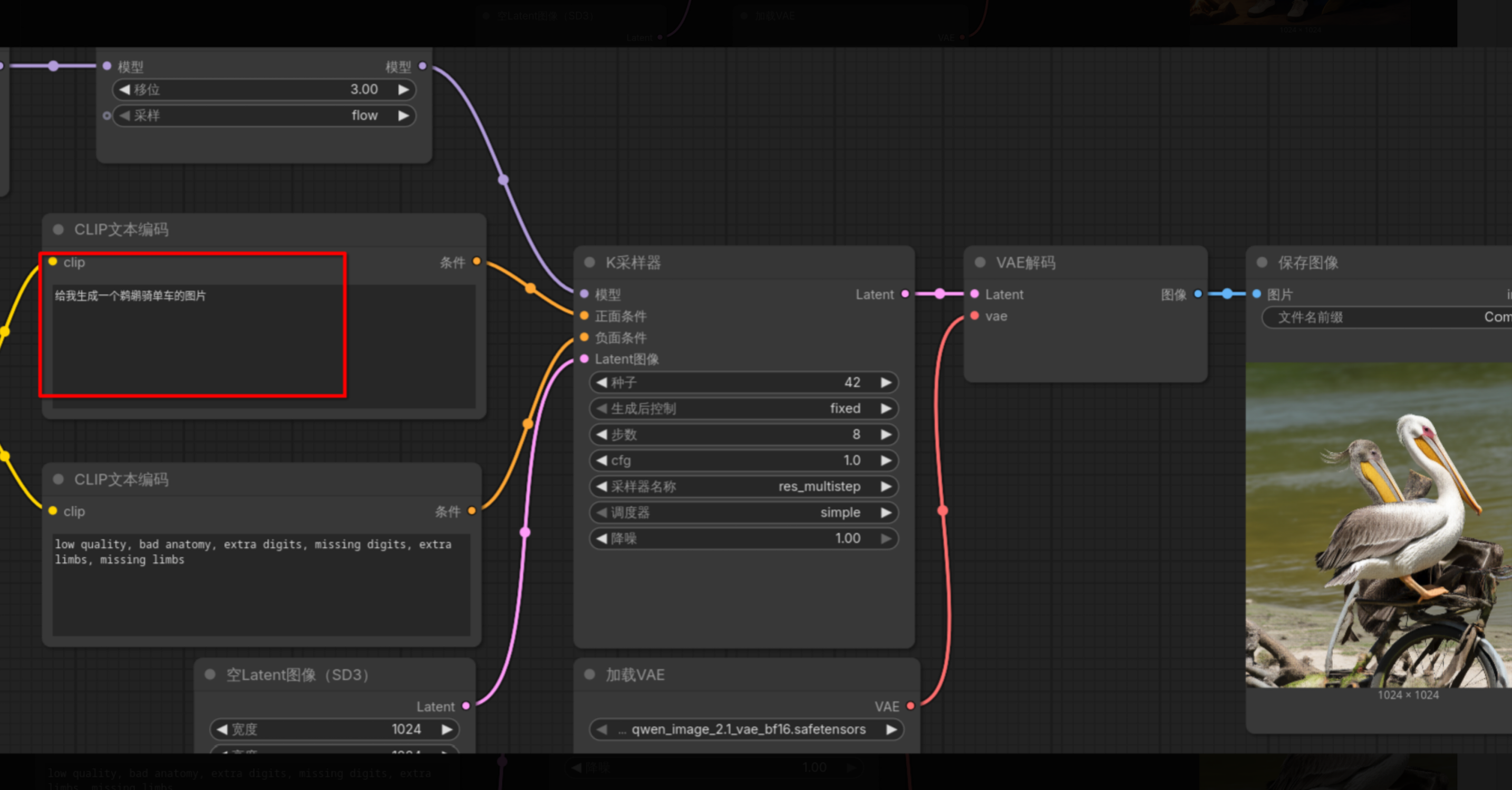Collapse the 空Latent图像 (SD3) node title dot
Image resolution: width=1512 pixels, height=790 pixels.
(x=210, y=675)
